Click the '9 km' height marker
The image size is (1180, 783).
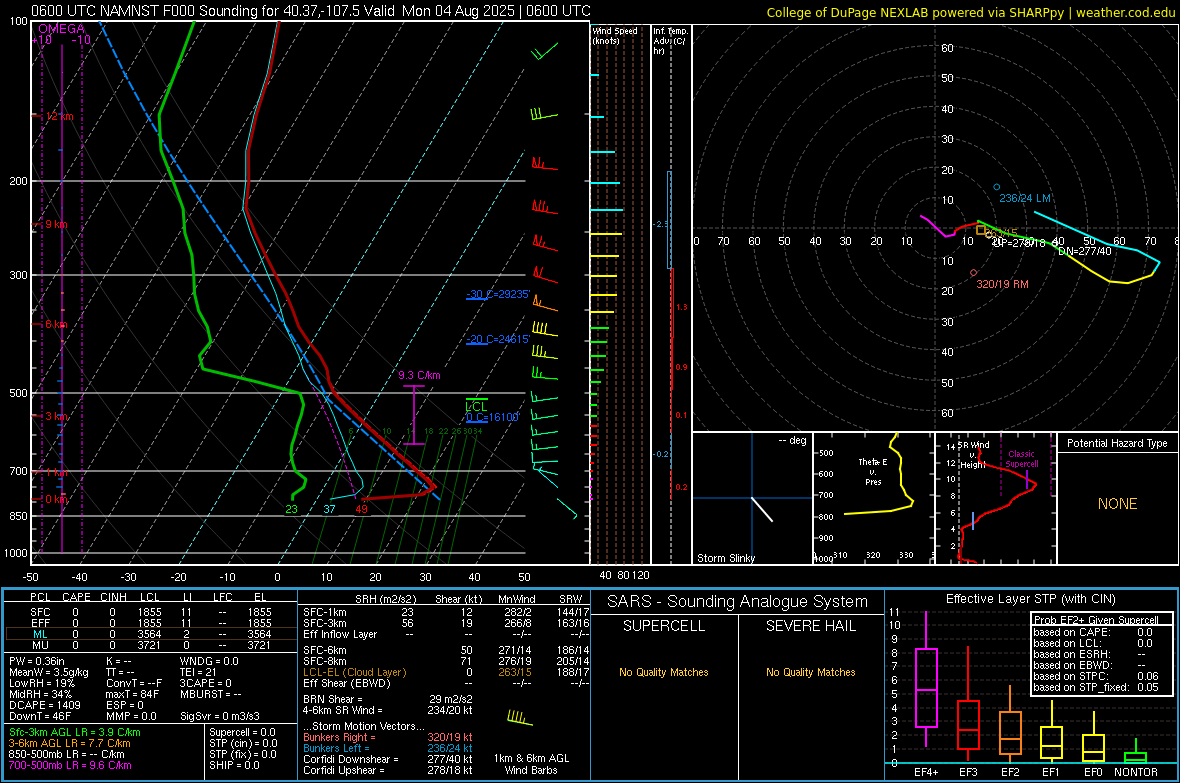[56, 224]
